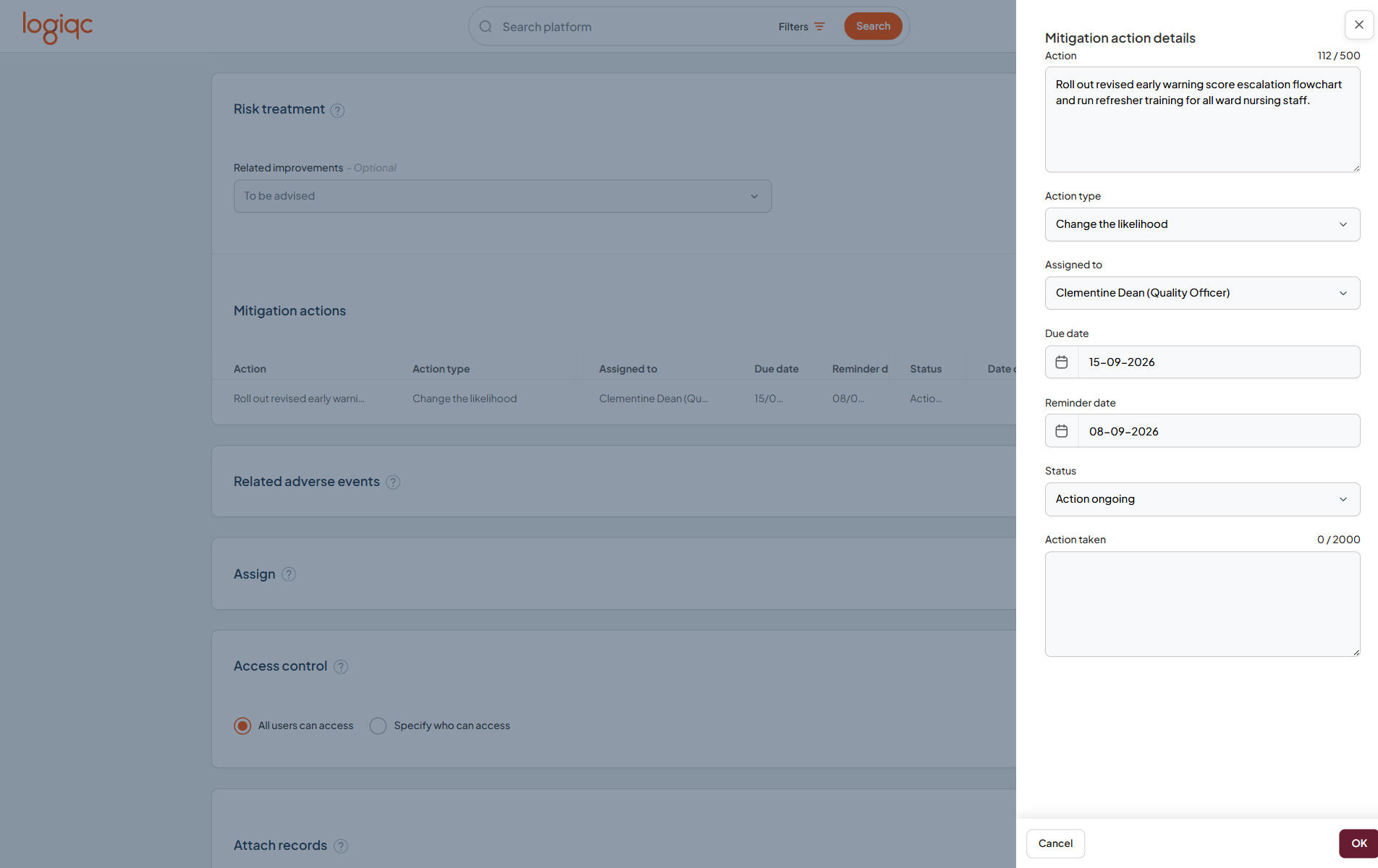Click 08/0... reminder date cell
The image size is (1378, 868).
848,399
